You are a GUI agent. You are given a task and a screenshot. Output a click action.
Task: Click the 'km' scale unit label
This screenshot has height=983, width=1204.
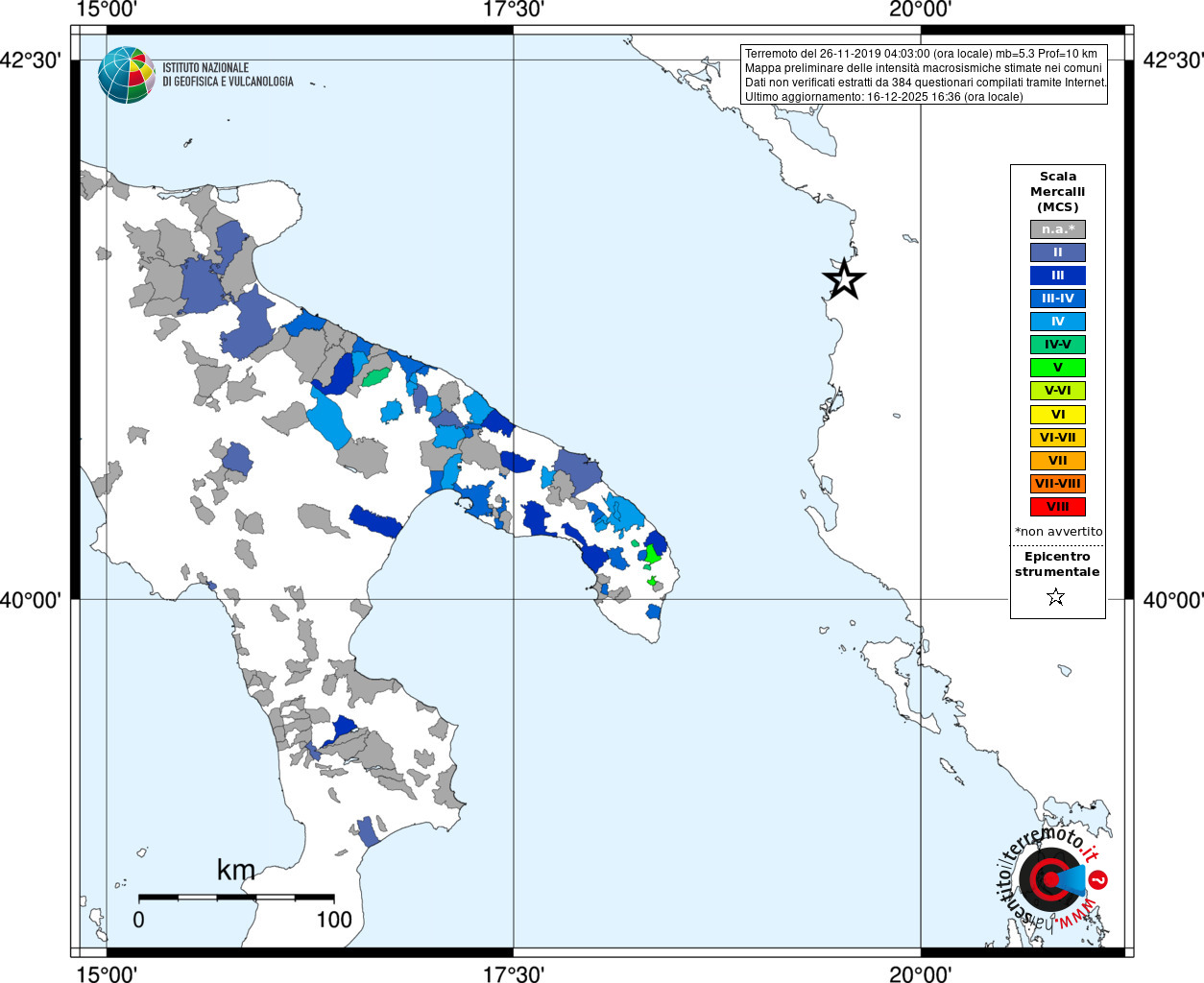236,870
